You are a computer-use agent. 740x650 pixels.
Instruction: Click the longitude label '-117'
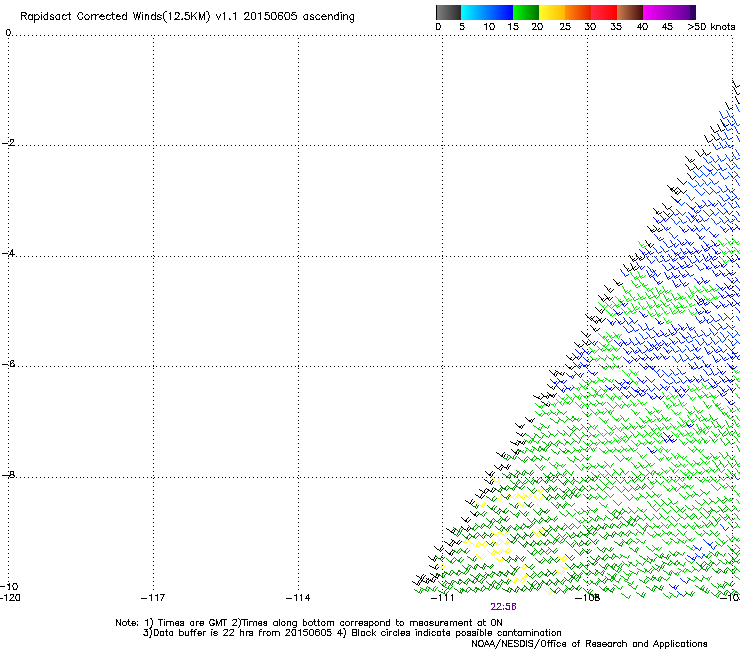[153, 598]
